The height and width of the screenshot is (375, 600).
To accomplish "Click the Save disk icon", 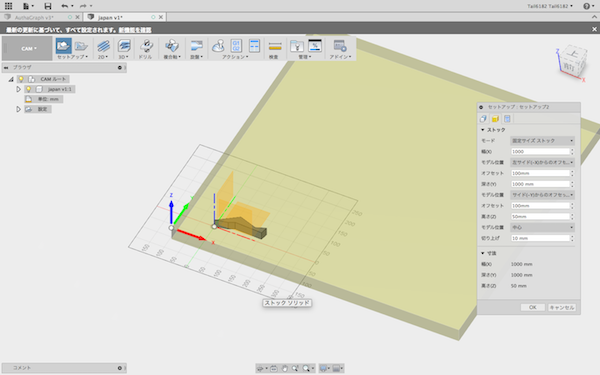I will (47, 6).
